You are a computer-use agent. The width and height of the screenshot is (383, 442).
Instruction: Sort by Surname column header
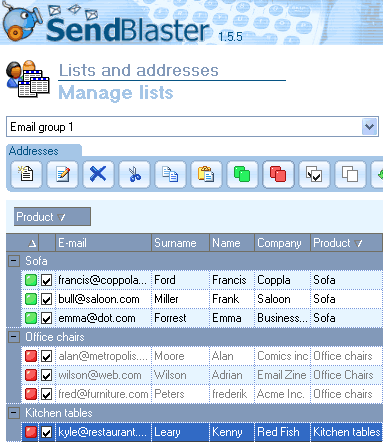click(180, 243)
